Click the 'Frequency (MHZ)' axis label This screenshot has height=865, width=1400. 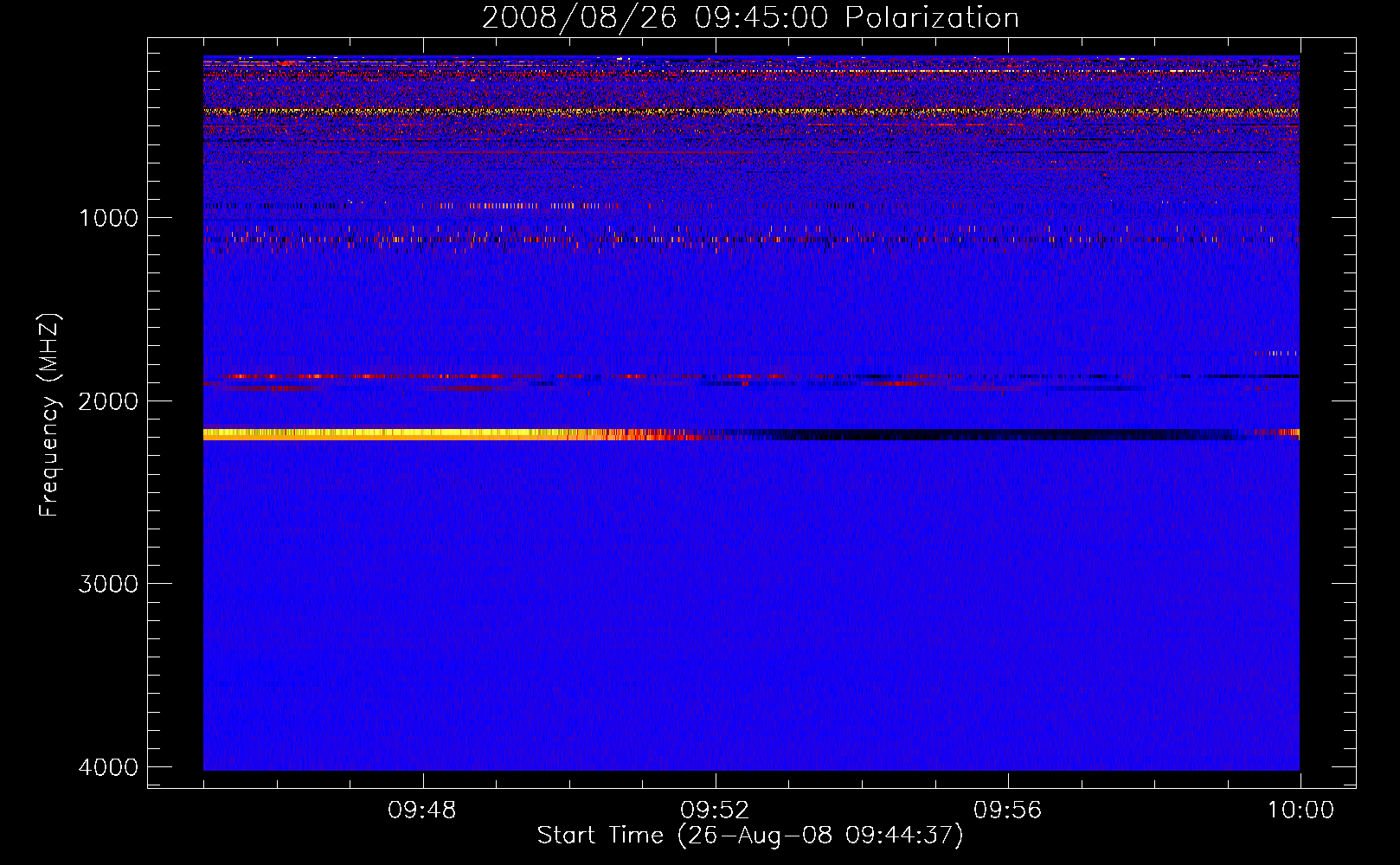tap(49, 415)
